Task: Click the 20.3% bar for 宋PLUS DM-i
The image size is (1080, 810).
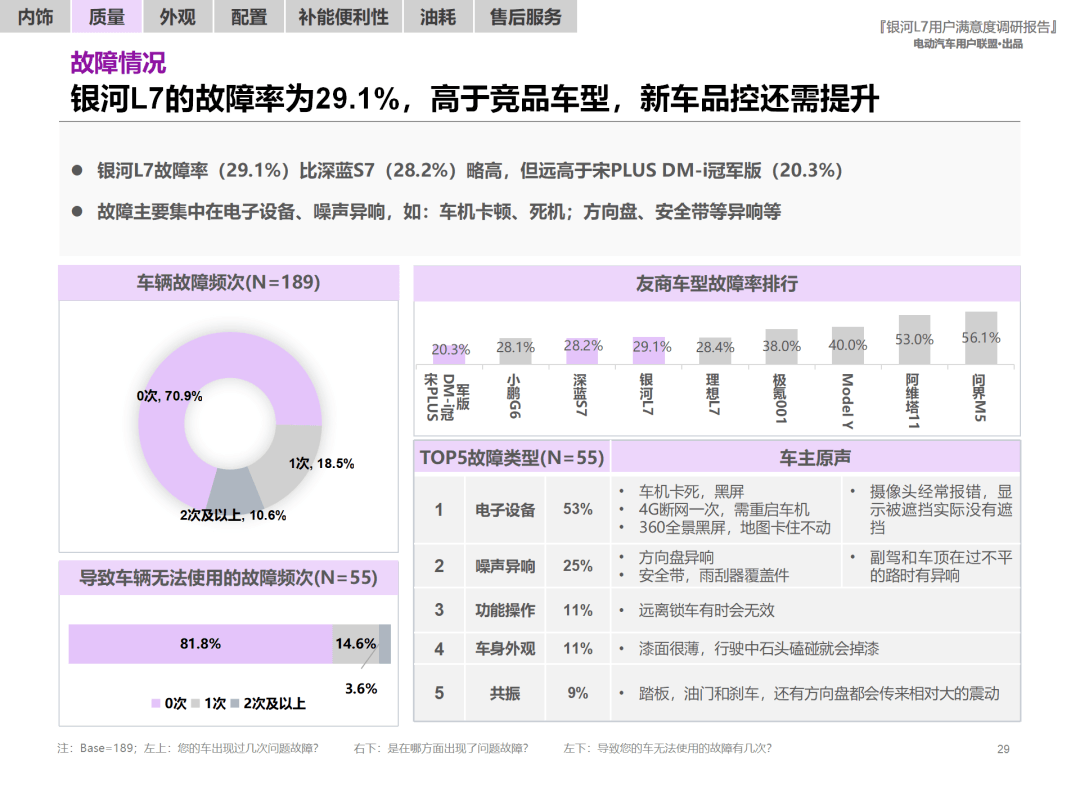Action: 449,353
